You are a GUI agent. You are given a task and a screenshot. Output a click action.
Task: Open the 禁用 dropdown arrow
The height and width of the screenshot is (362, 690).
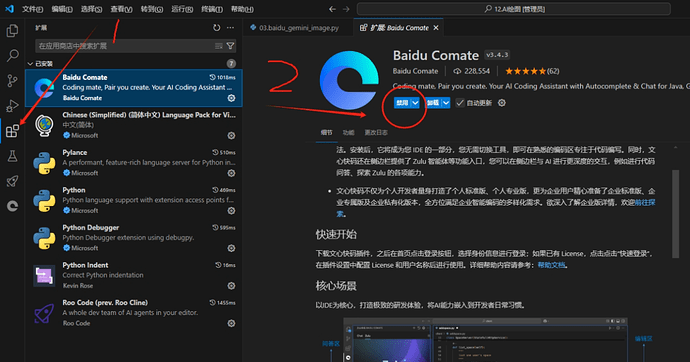coord(415,103)
